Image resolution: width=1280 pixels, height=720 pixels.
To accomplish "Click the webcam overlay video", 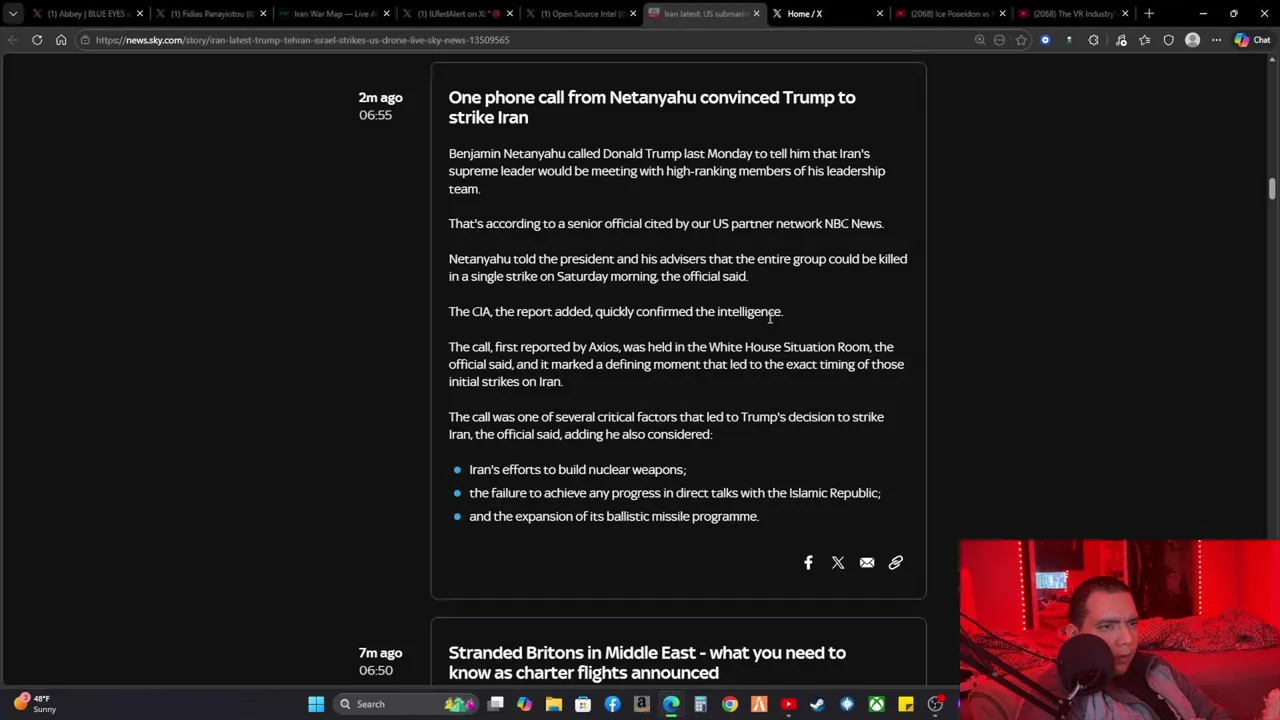I will coord(1119,630).
